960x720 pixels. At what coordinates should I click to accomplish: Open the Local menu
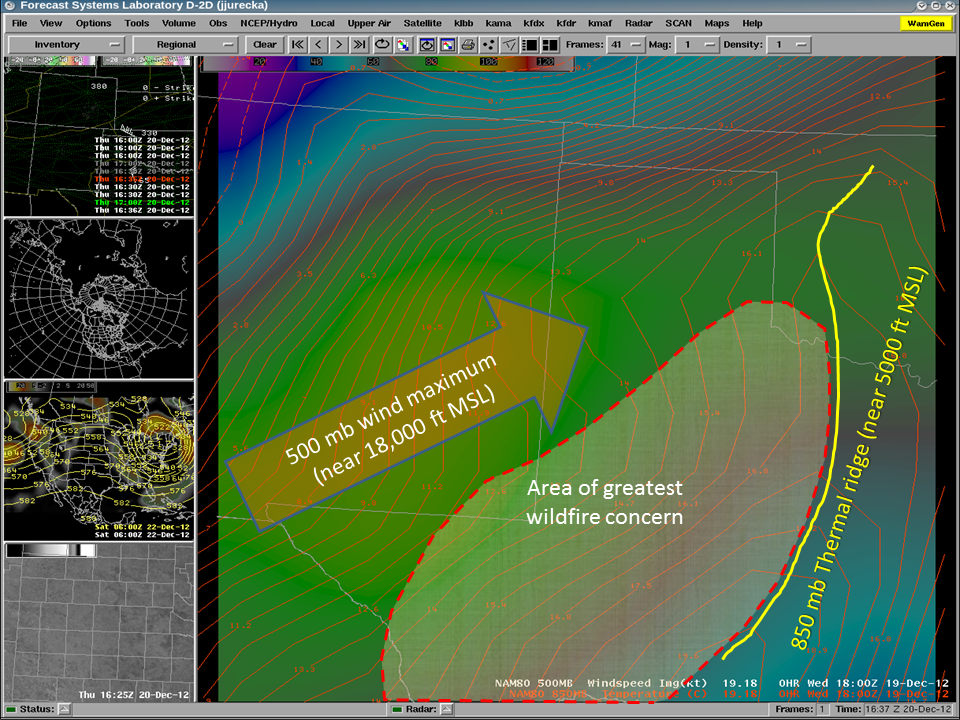pyautogui.click(x=322, y=23)
